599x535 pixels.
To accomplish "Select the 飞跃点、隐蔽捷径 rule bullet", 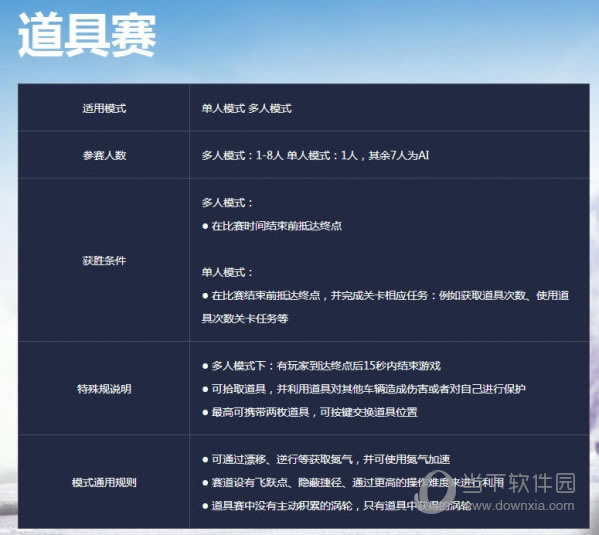I will [353, 483].
